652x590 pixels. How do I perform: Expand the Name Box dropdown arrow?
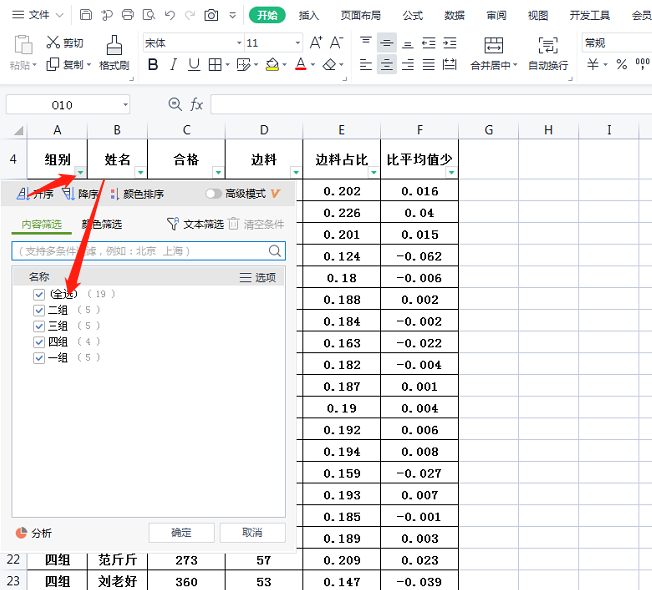[x=125, y=105]
